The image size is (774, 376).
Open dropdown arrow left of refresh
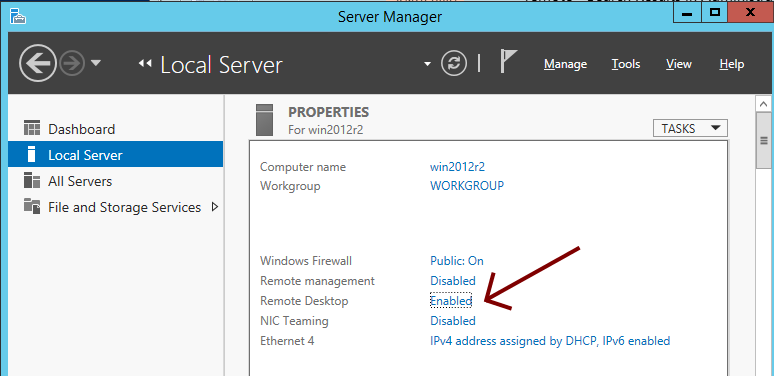(427, 64)
